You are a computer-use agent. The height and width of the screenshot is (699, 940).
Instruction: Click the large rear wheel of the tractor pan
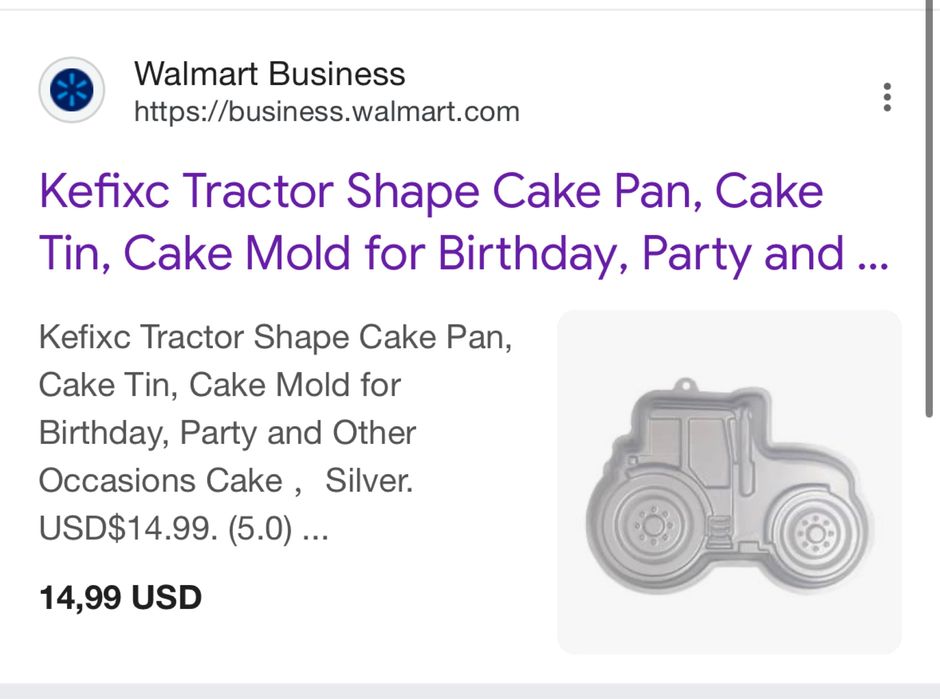tap(650, 524)
